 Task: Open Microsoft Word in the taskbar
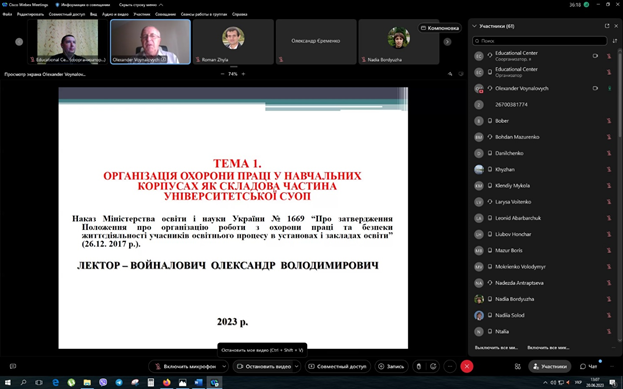(198, 382)
